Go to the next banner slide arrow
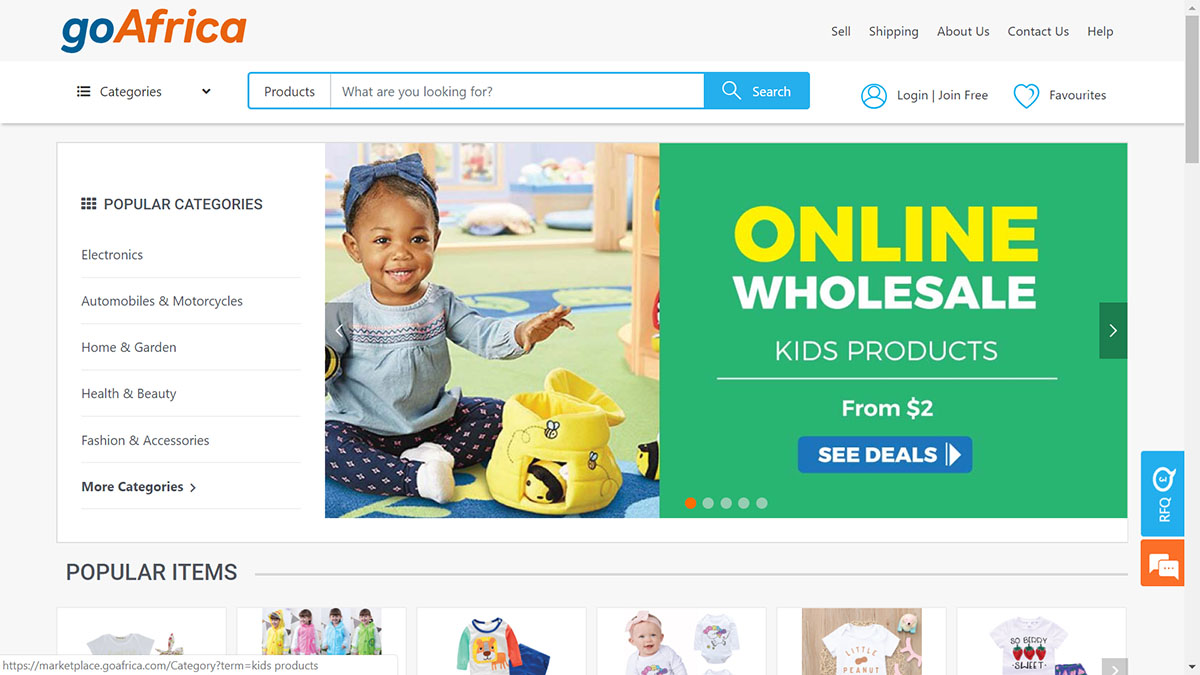This screenshot has height=675, width=1200. click(x=1113, y=330)
